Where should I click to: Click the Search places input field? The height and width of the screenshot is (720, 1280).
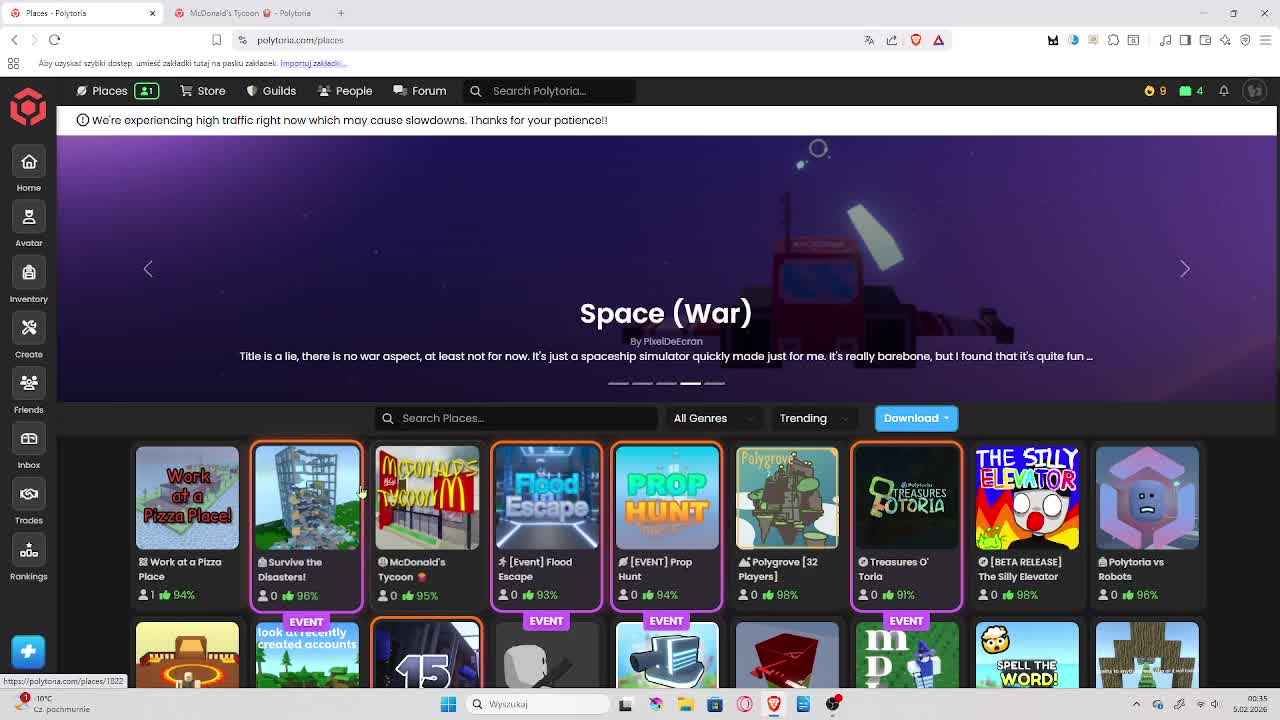click(520, 418)
